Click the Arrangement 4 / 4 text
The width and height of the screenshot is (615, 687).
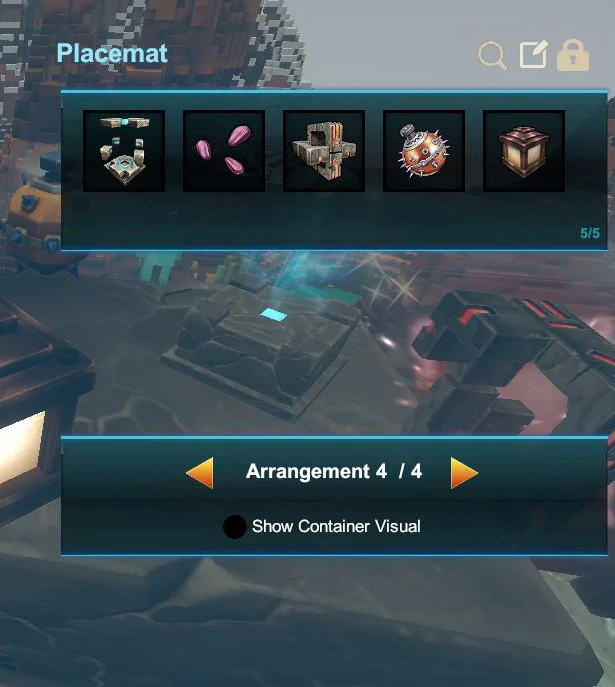pos(334,472)
